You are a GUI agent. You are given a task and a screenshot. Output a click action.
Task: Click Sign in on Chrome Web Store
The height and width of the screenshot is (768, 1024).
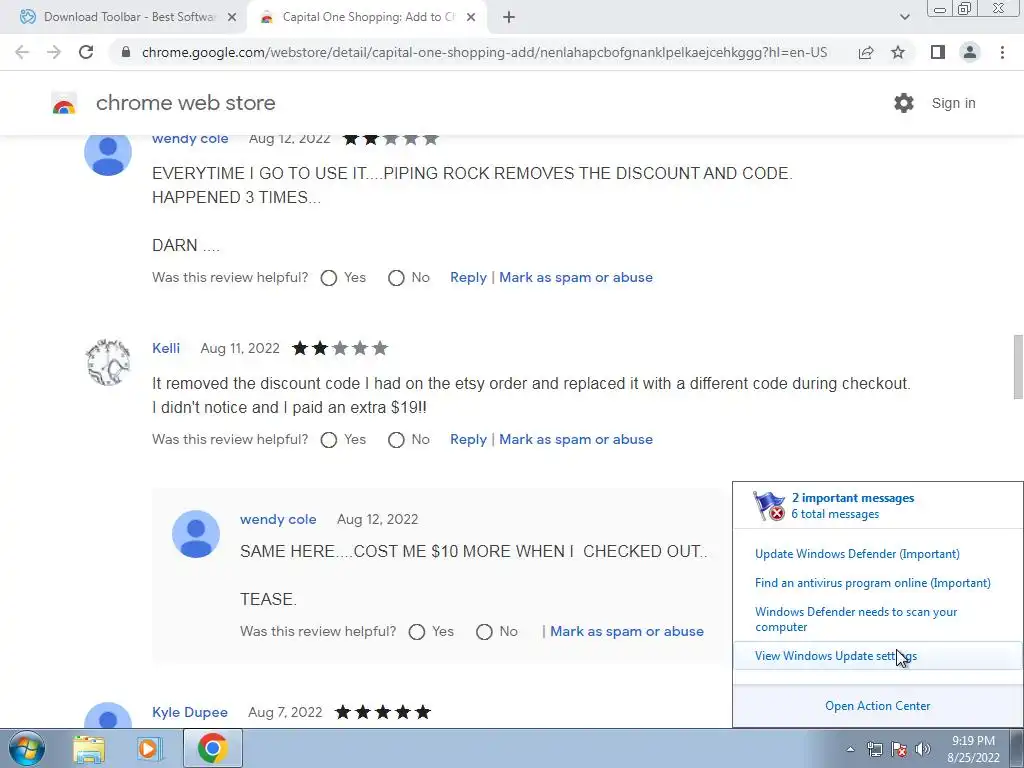point(953,103)
